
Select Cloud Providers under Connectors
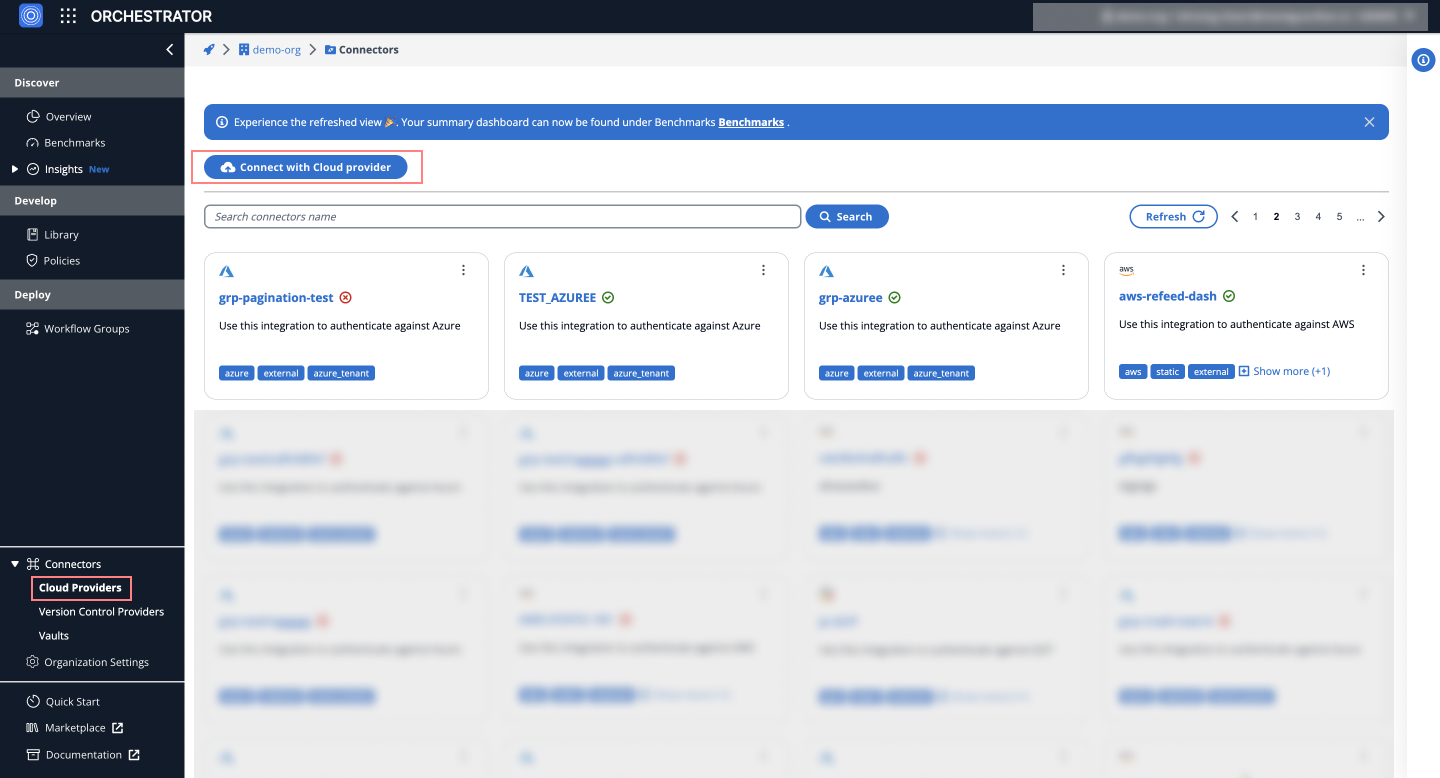pyautogui.click(x=80, y=588)
